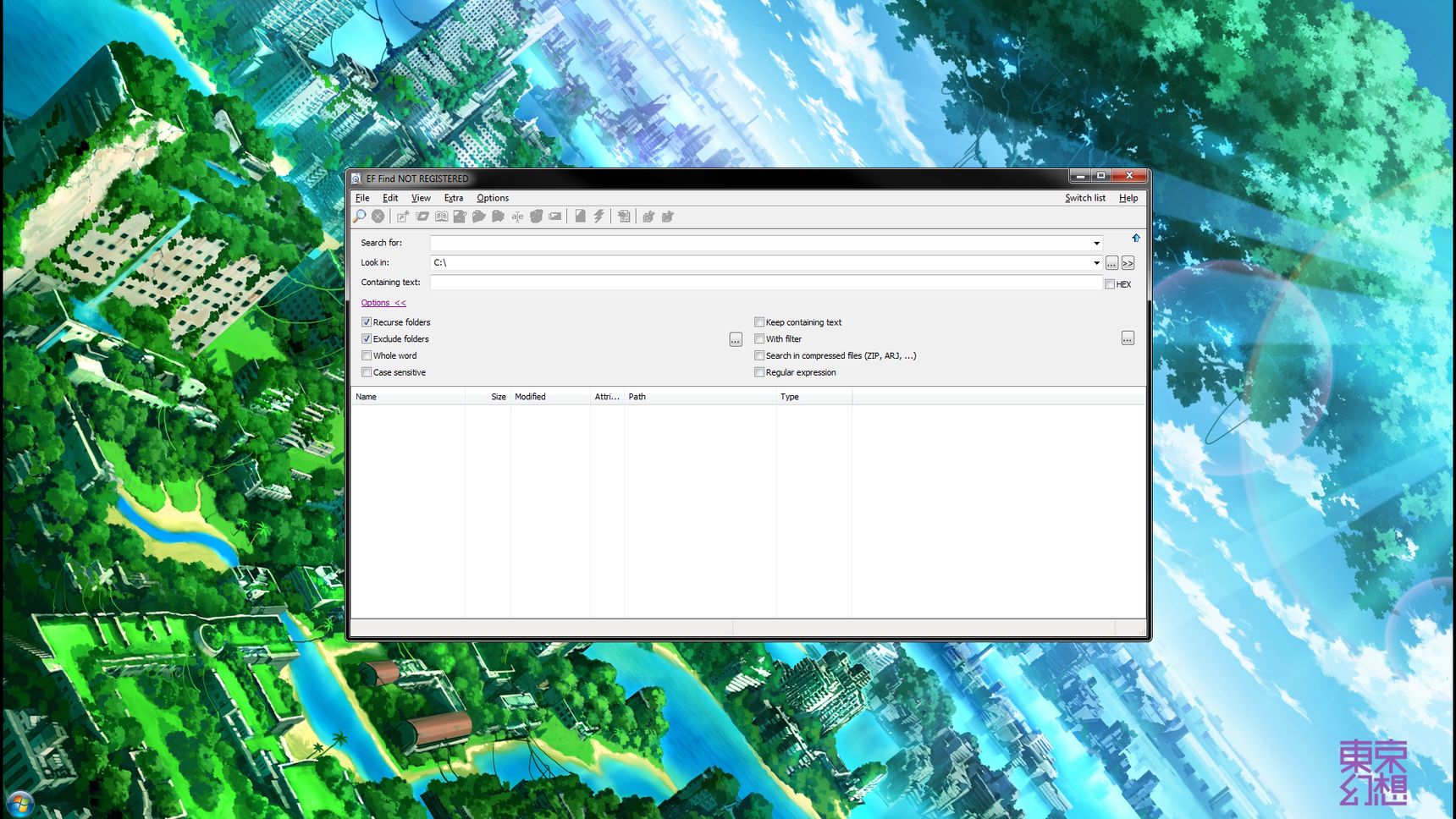
Task: Click the Containing text input field
Action: [766, 283]
